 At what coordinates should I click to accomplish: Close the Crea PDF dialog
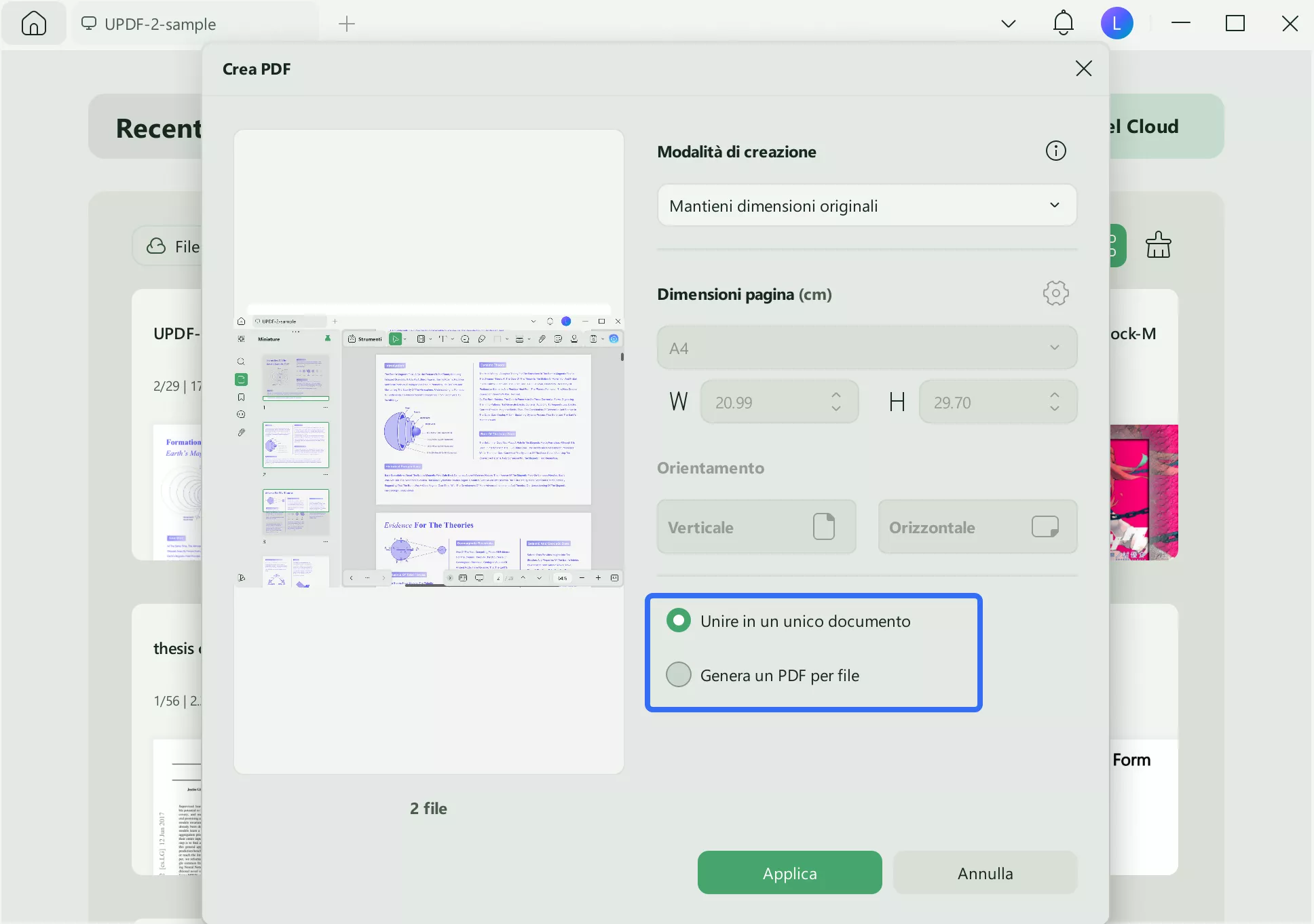(x=1083, y=69)
